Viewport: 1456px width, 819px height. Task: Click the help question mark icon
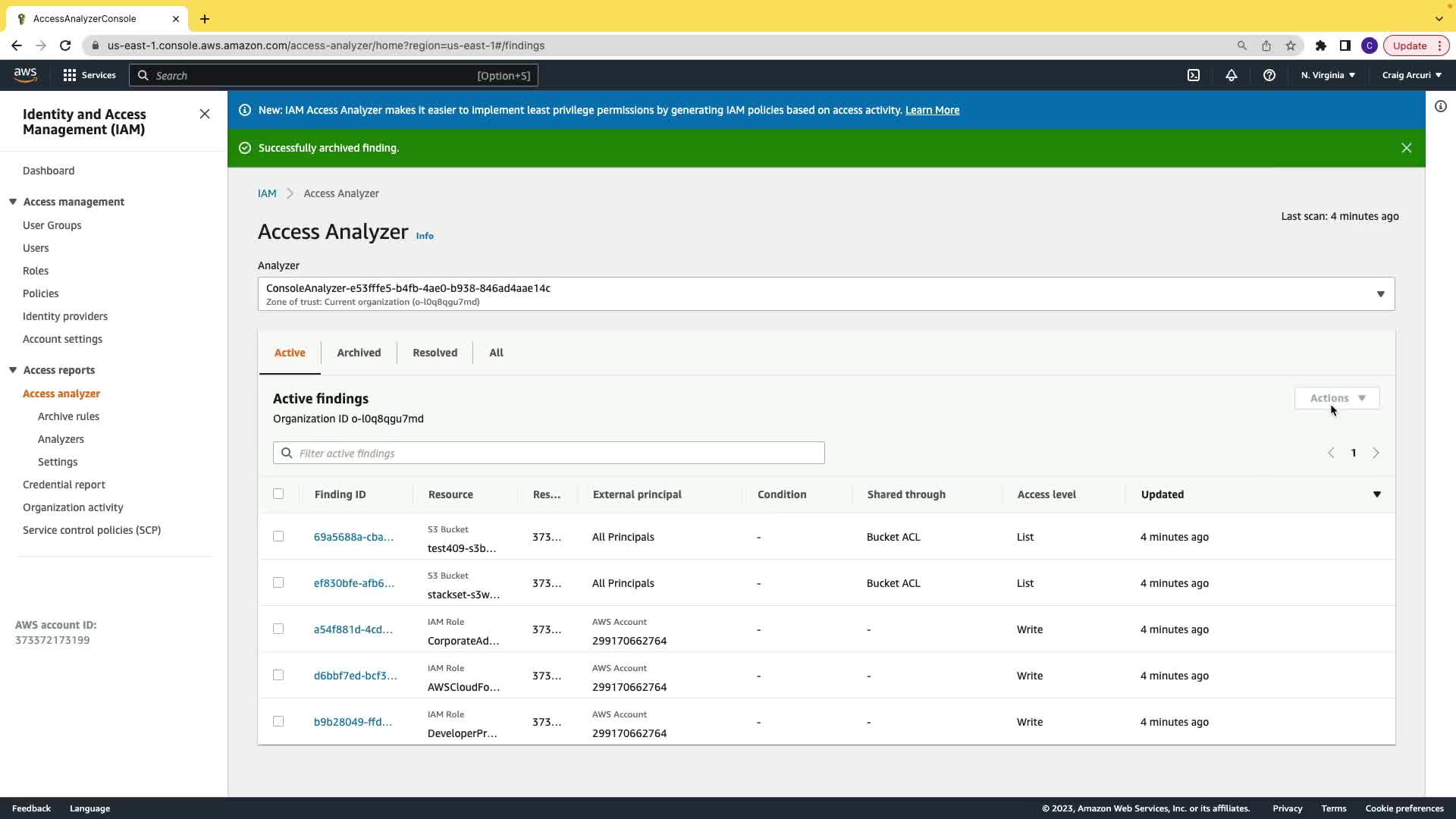pyautogui.click(x=1269, y=75)
